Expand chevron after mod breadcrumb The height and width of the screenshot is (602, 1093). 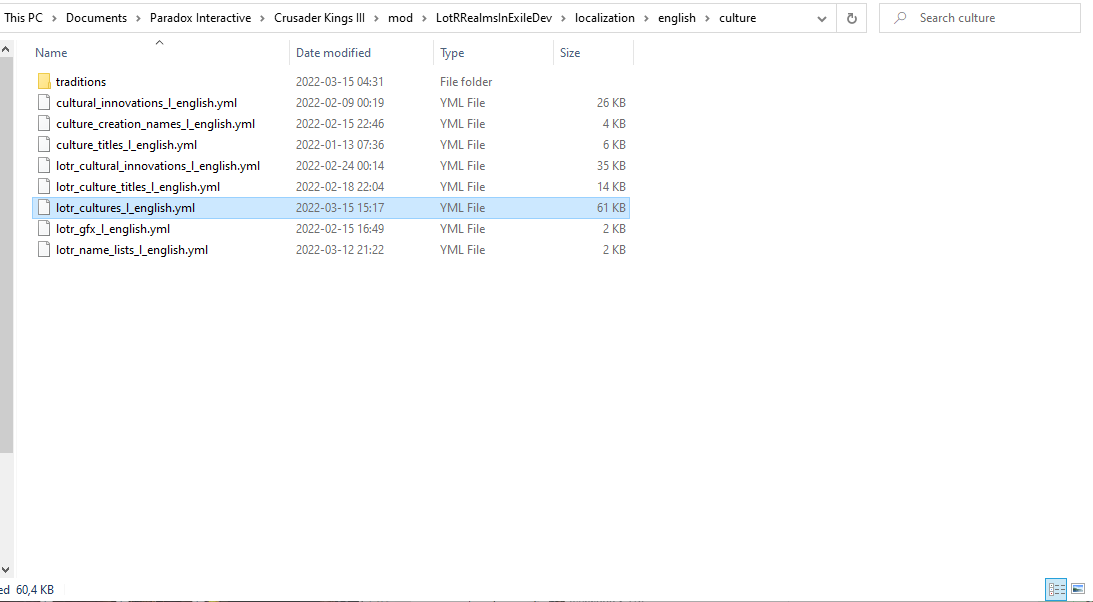[425, 18]
